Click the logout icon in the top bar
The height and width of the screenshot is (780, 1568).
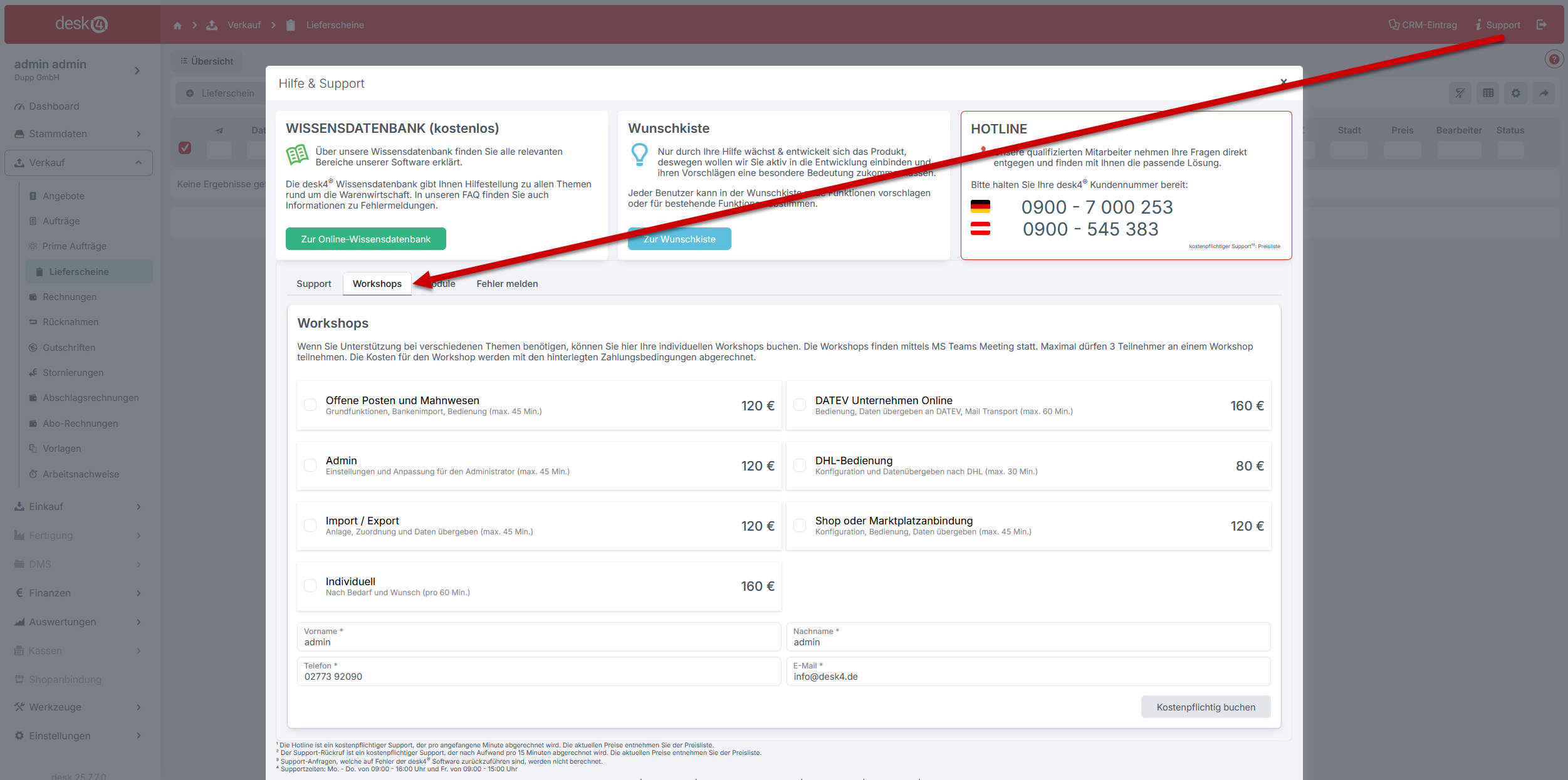[1542, 24]
